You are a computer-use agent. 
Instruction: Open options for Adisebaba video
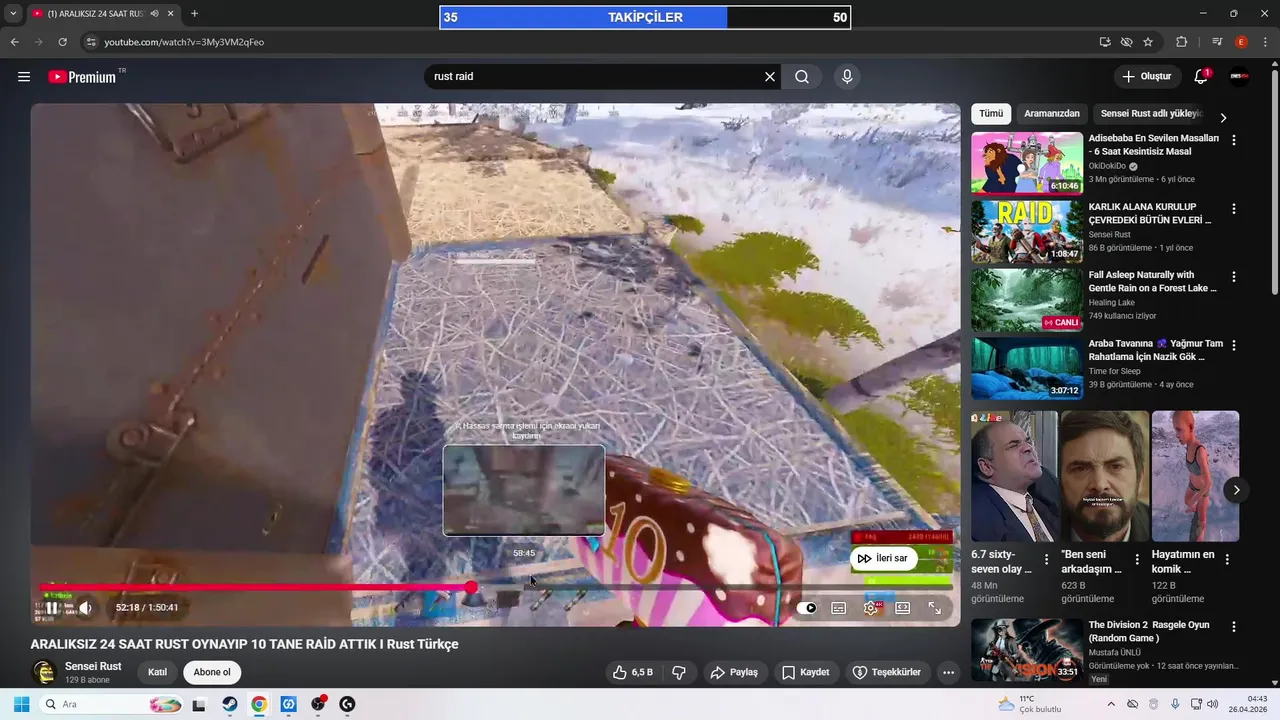(x=1234, y=141)
